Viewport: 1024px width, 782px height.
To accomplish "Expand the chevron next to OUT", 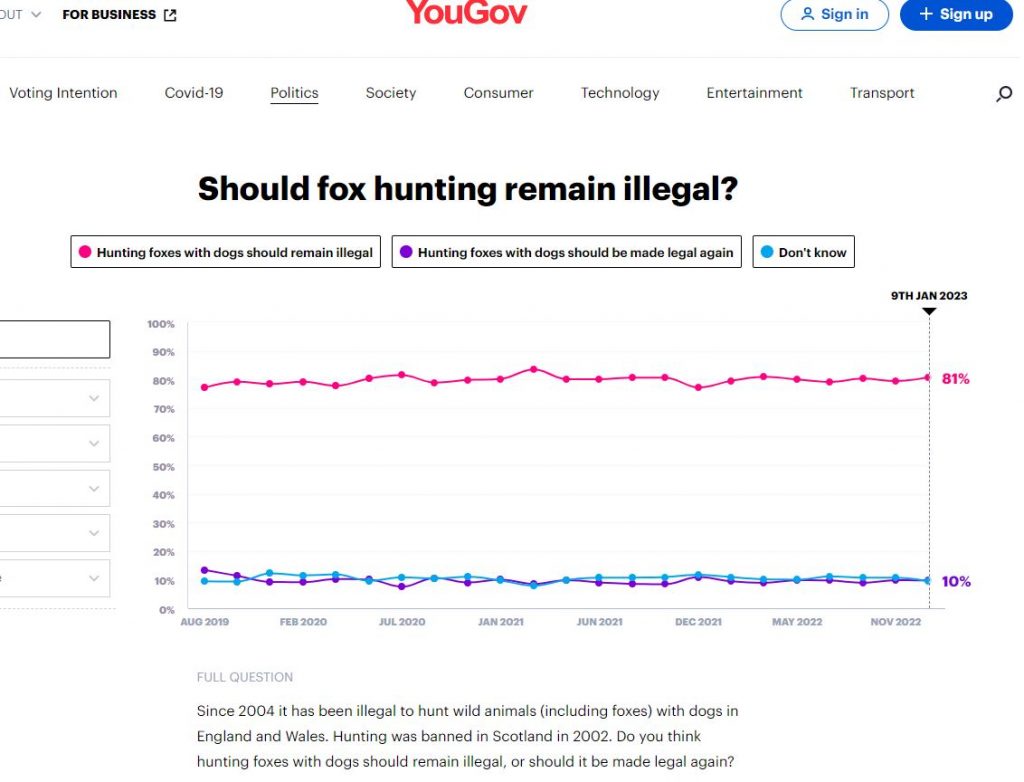I will 36,13.
